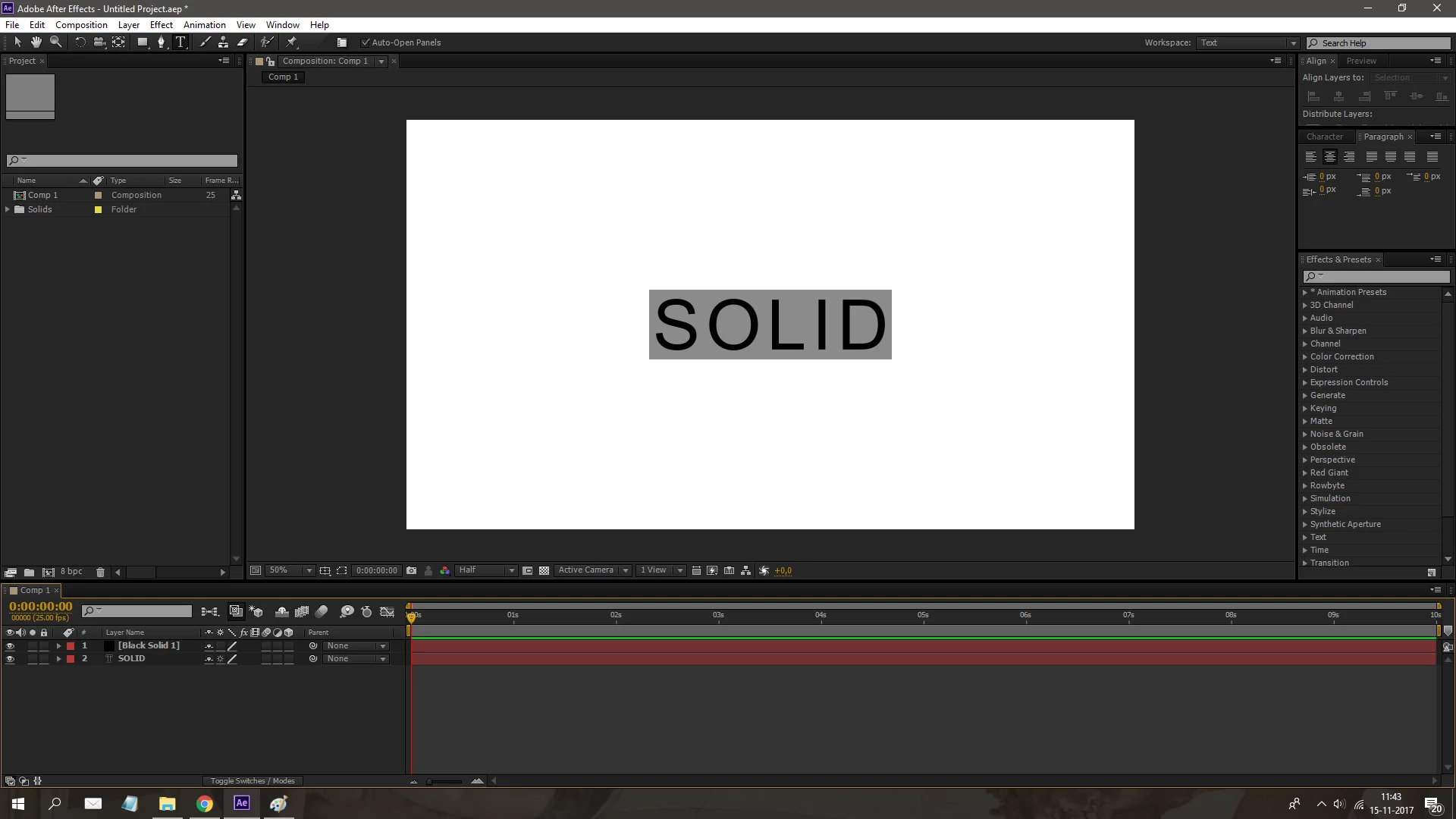Open the Composition menu

81,25
